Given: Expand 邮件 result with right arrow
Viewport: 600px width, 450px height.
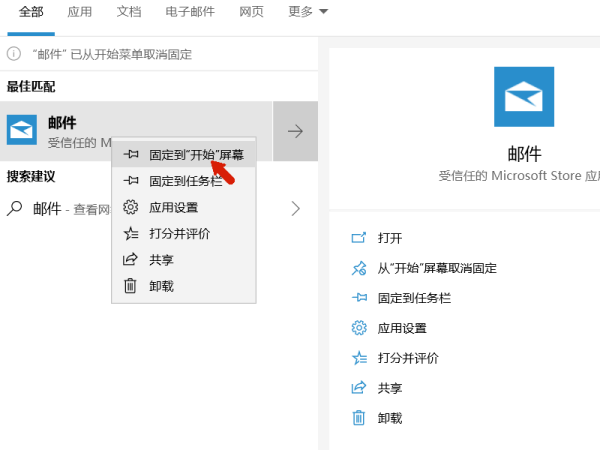Looking at the screenshot, I should (x=295, y=131).
